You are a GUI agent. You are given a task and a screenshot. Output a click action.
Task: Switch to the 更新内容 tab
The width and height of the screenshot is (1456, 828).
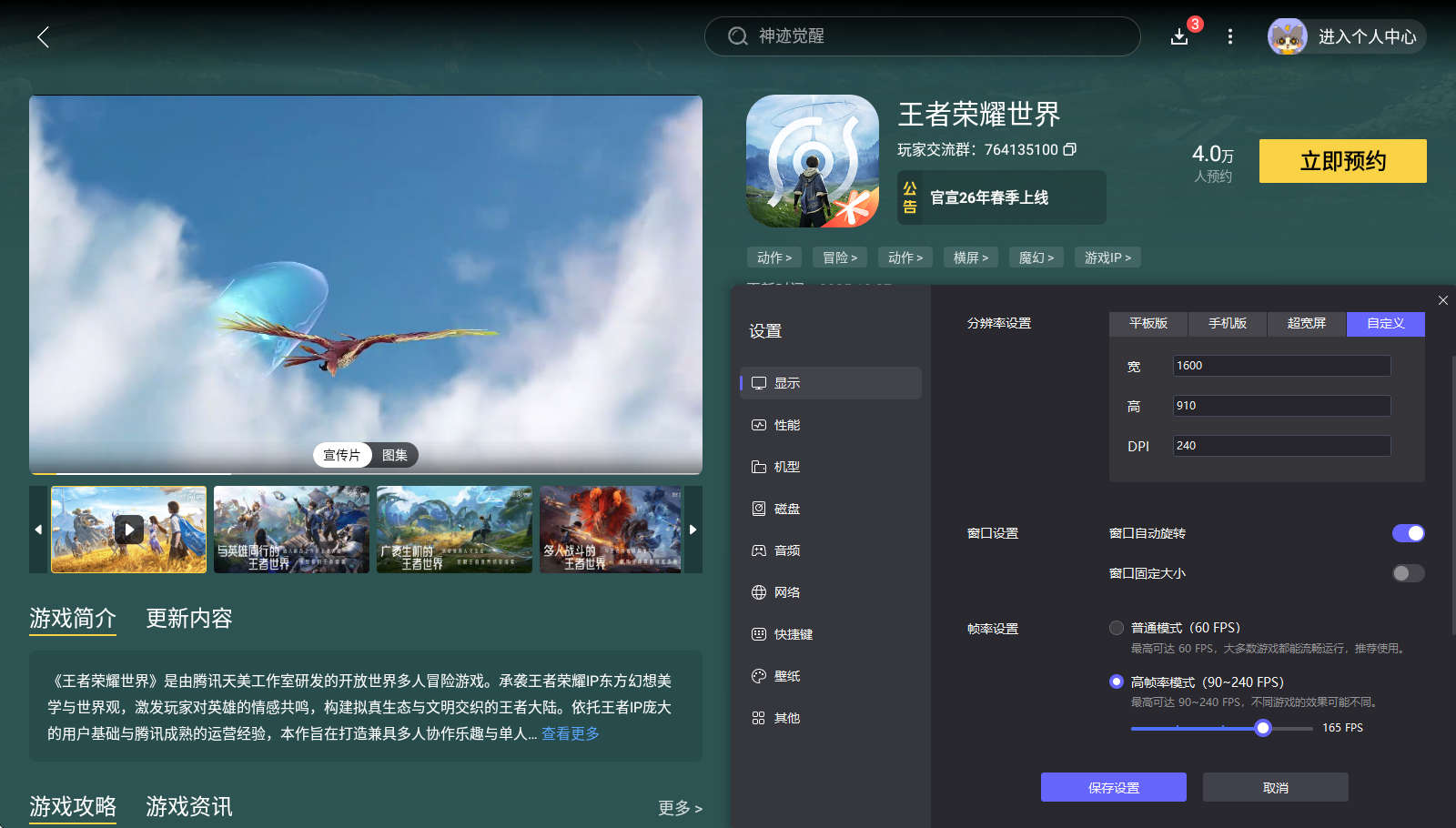pyautogui.click(x=189, y=619)
